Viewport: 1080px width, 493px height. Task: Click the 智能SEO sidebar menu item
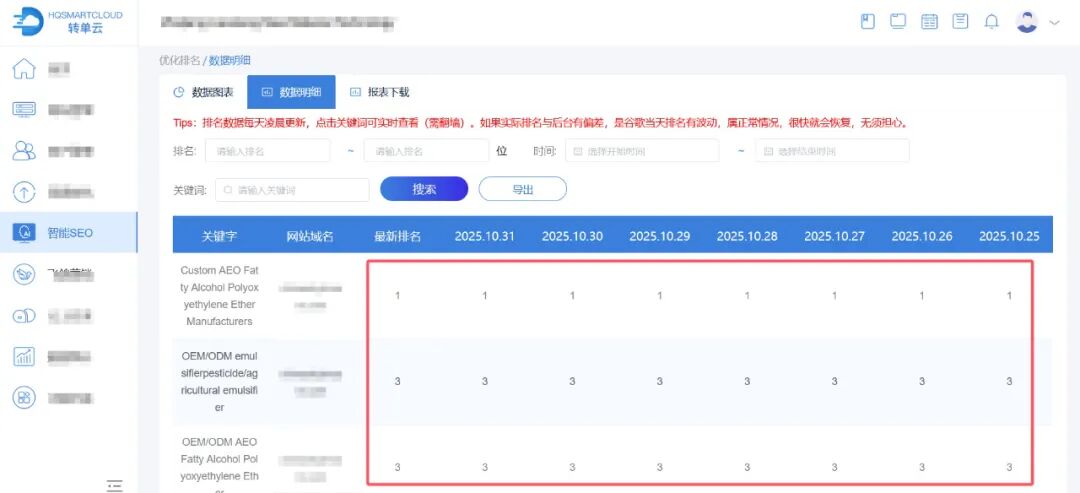coord(68,233)
